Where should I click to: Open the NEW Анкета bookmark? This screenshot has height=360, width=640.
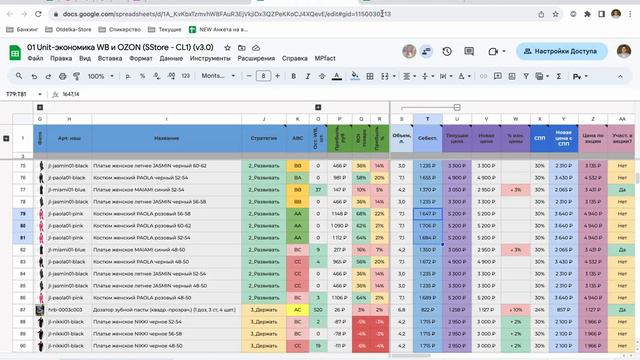pyautogui.click(x=217, y=29)
